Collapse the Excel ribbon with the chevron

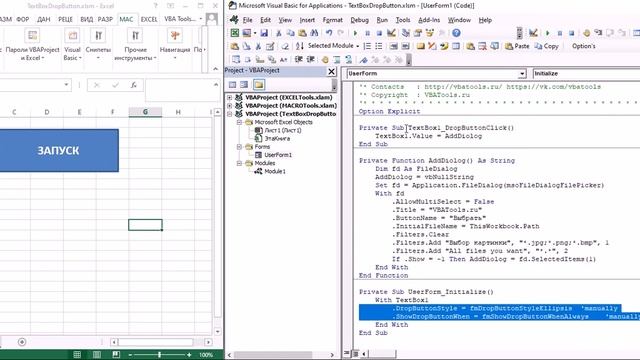(x=216, y=69)
